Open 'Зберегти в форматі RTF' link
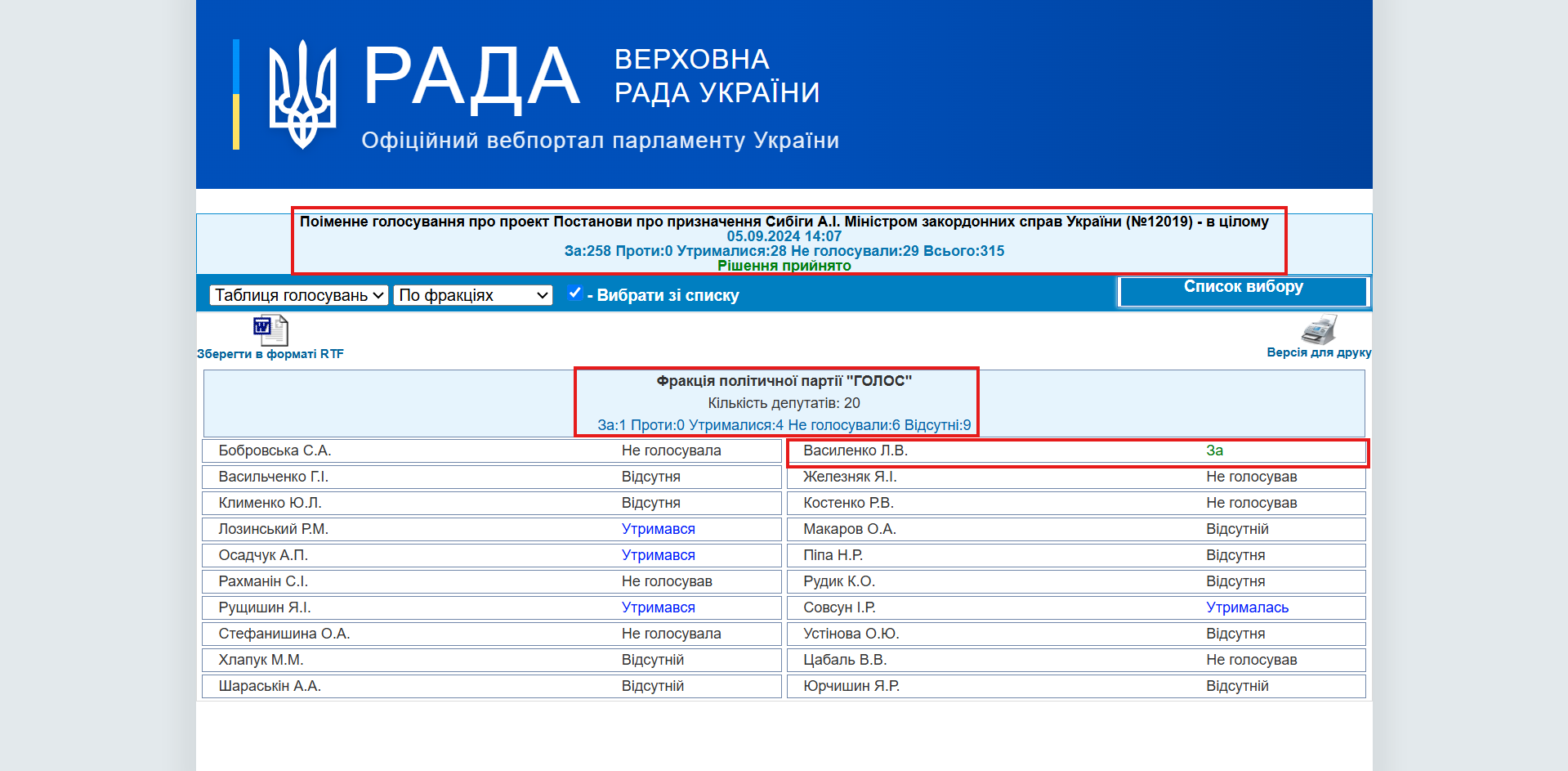Screen dimensions: 1568x771 [270, 354]
